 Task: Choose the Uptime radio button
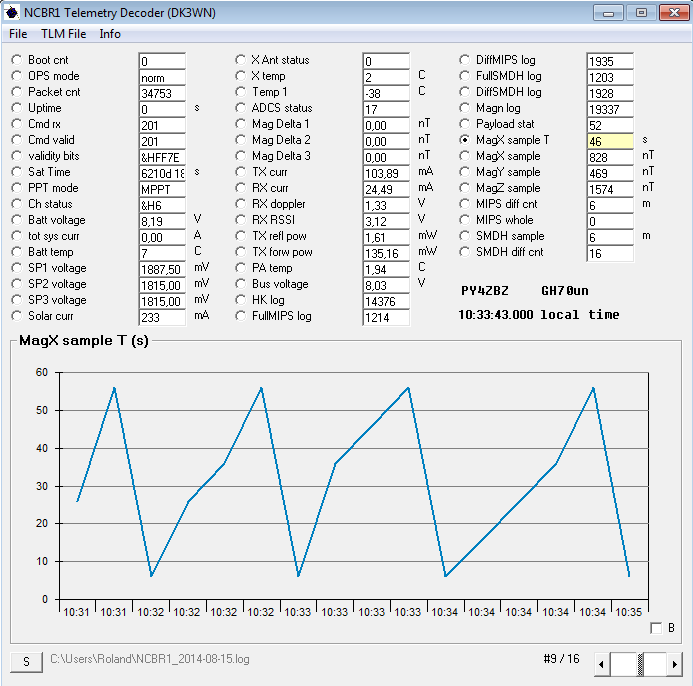(x=17, y=108)
